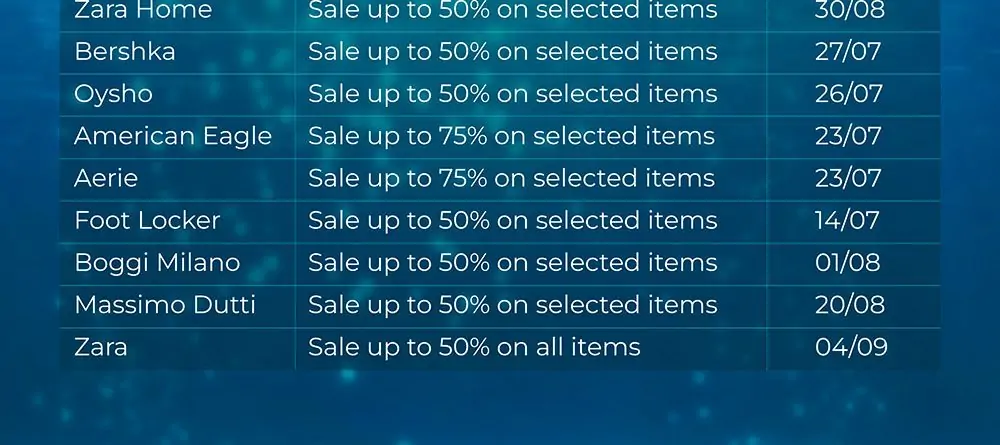The height and width of the screenshot is (445, 1000).
Task: Click American Eagle's 75% sale description
Action: [511, 136]
